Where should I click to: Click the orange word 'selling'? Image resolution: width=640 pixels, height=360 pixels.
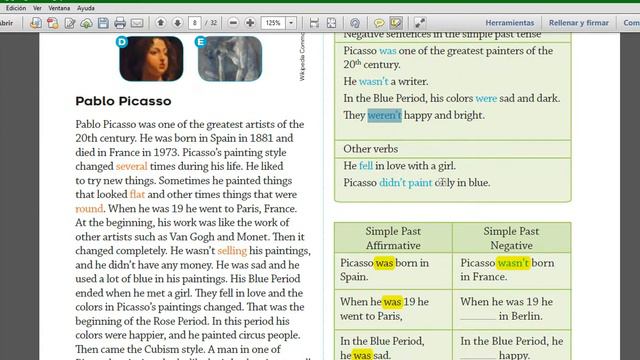click(232, 251)
